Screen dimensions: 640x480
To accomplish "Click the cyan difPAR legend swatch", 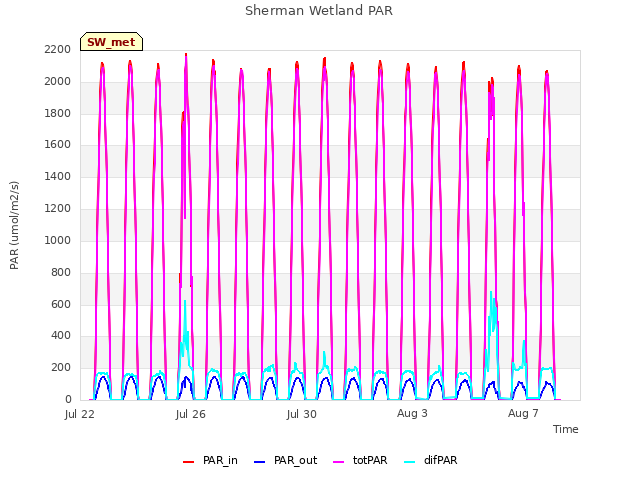I will point(409,462).
